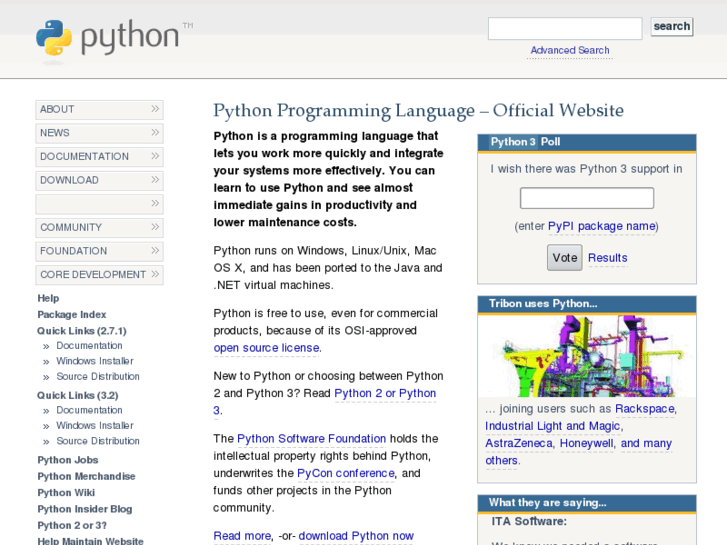
Task: Click the Vote button
Action: pyautogui.click(x=565, y=257)
